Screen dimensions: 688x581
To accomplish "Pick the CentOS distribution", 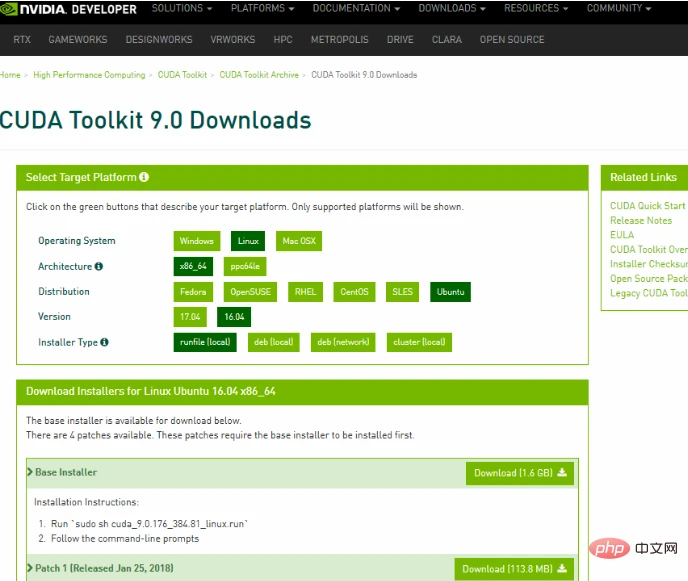I will click(354, 292).
